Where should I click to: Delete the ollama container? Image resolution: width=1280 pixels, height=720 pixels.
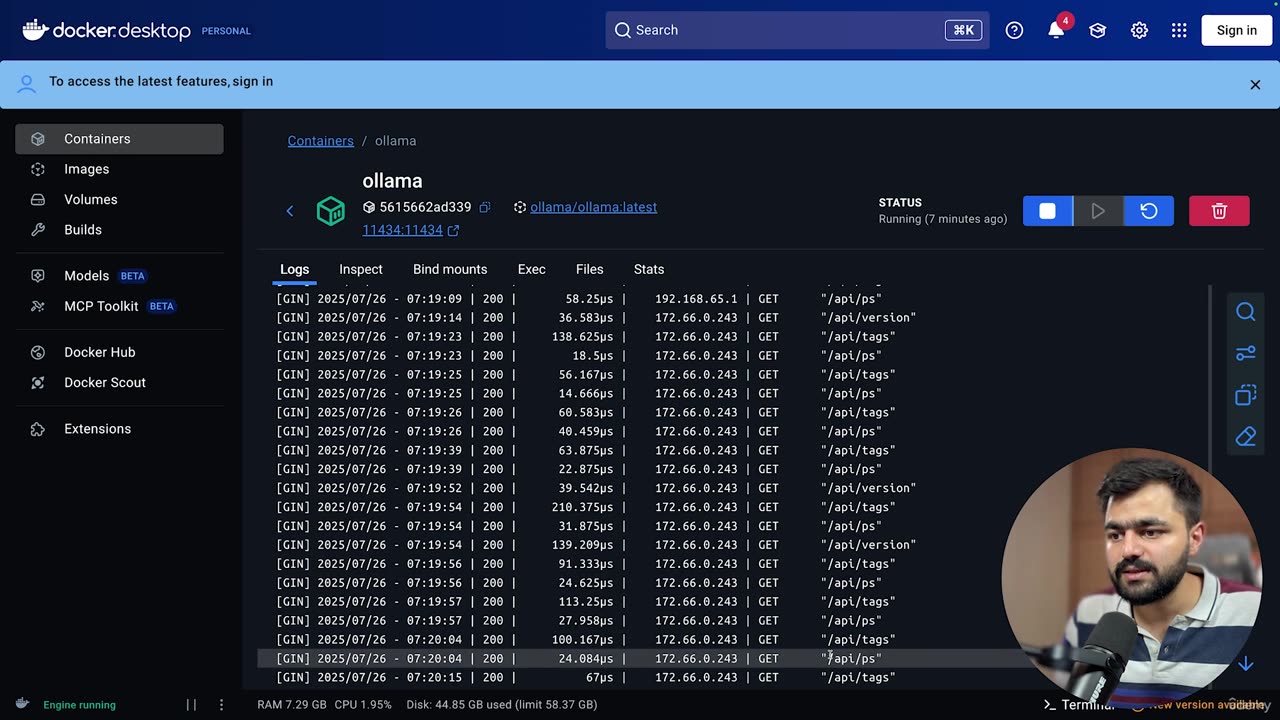(1219, 211)
